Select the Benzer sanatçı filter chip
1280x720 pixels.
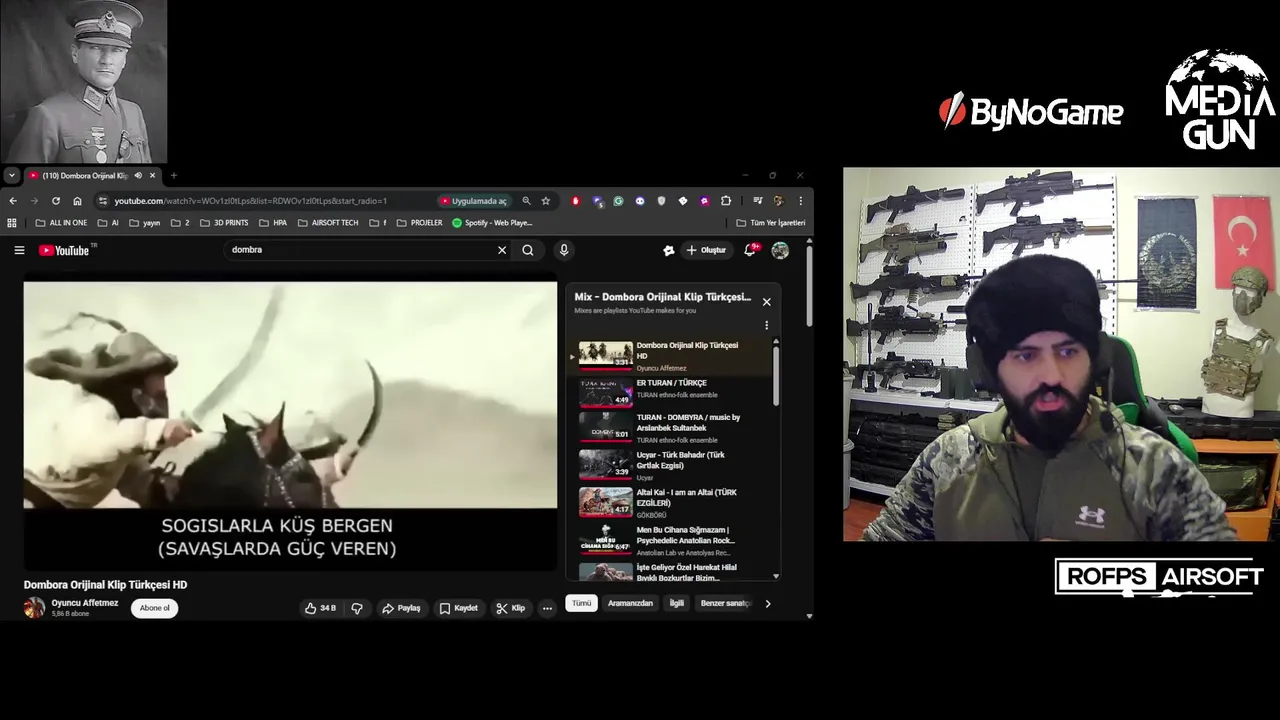point(725,603)
